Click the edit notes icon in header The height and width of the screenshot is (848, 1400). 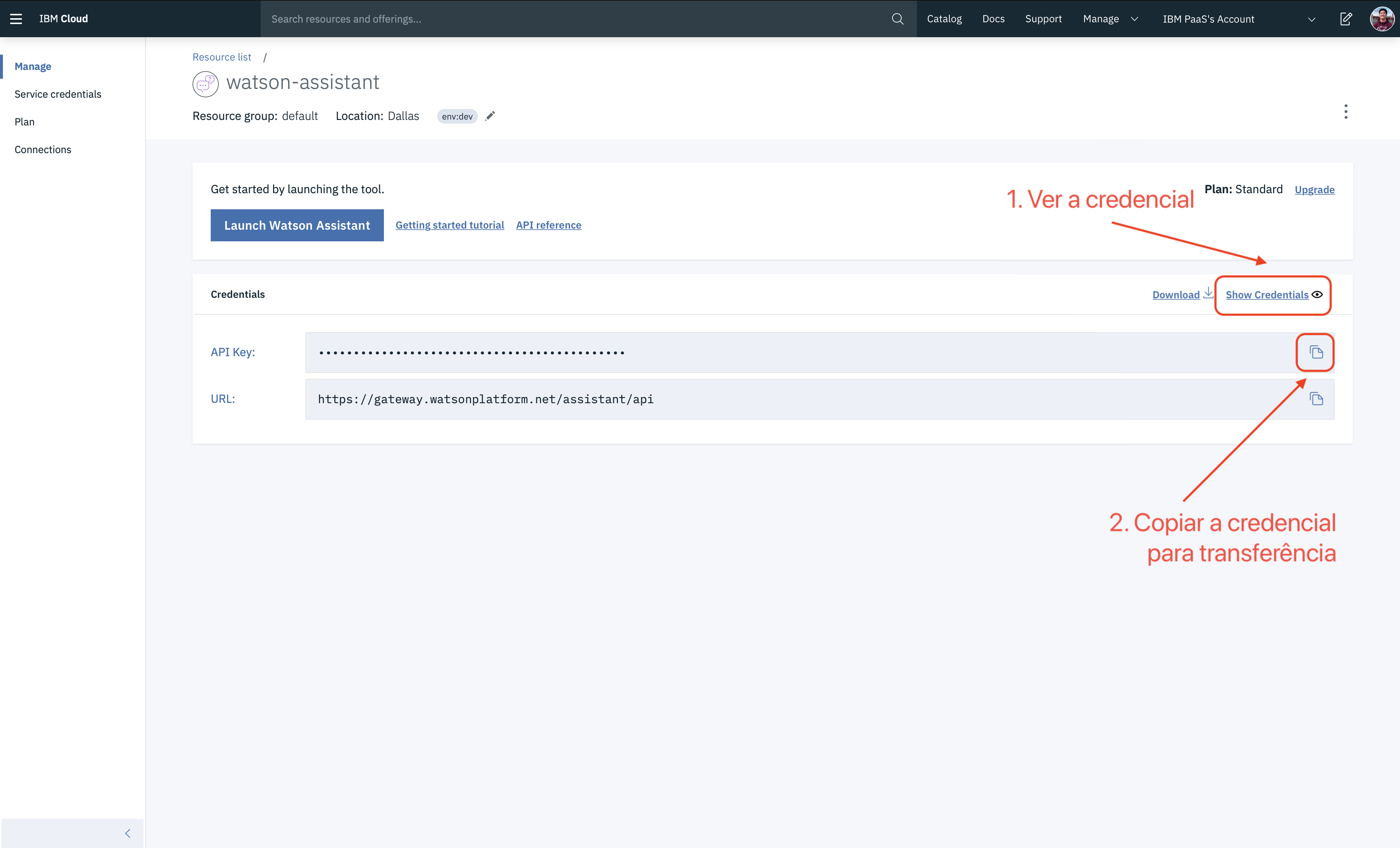pyautogui.click(x=1346, y=19)
